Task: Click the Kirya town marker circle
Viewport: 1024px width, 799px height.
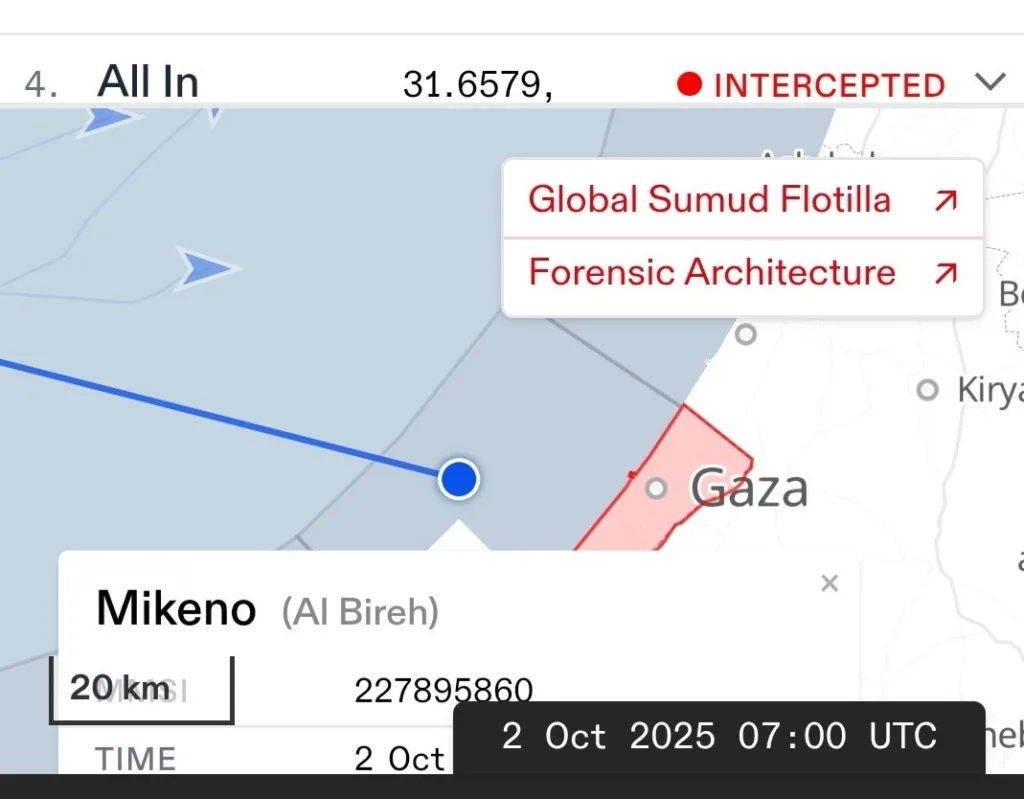Action: [x=928, y=389]
